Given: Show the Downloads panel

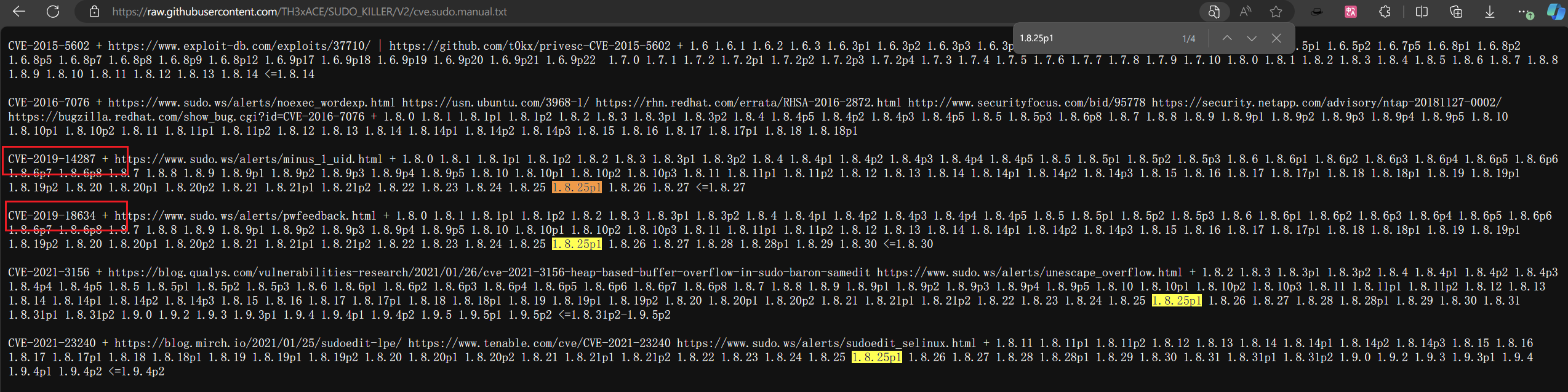Looking at the screenshot, I should tap(1490, 12).
